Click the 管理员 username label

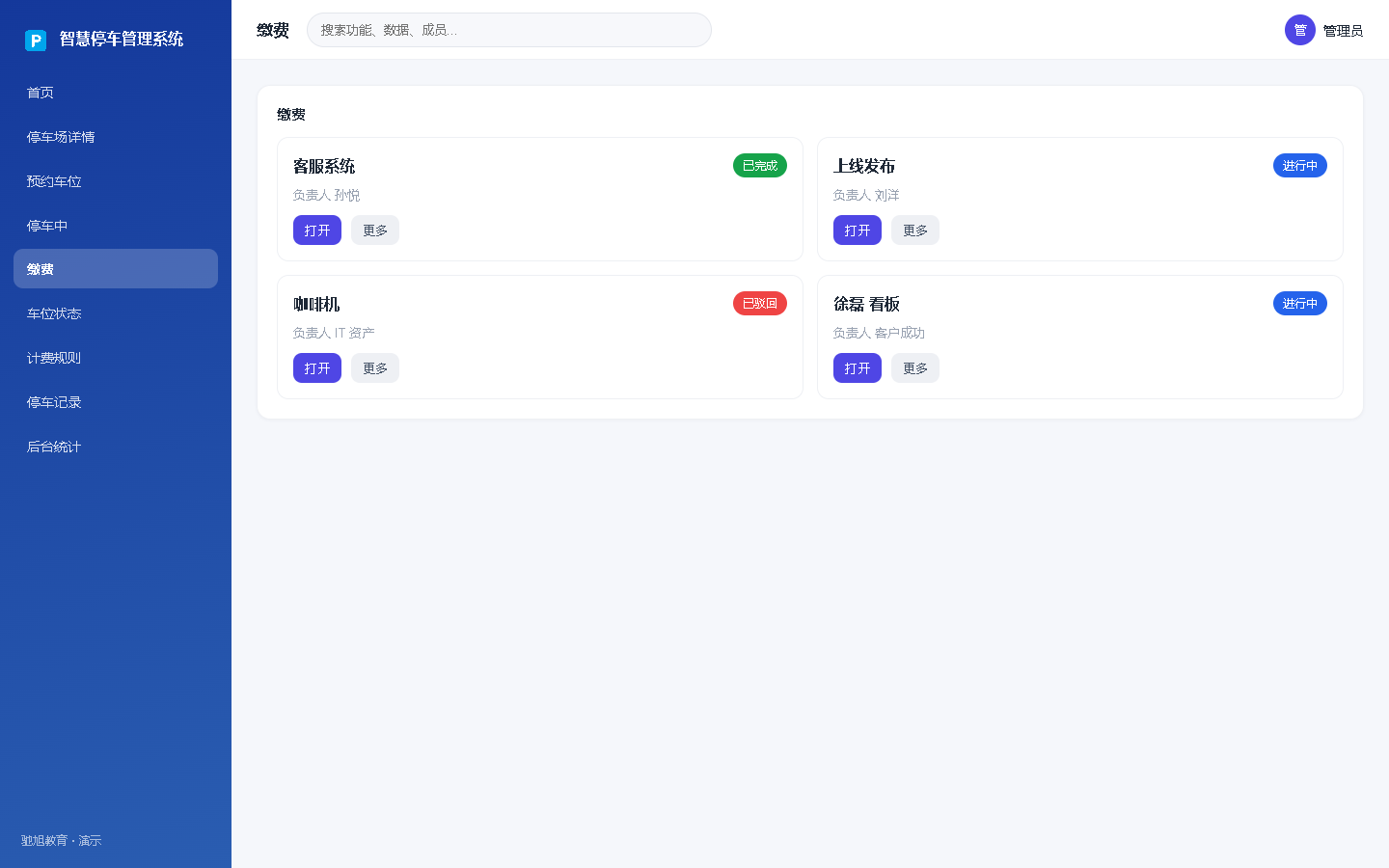click(1343, 31)
